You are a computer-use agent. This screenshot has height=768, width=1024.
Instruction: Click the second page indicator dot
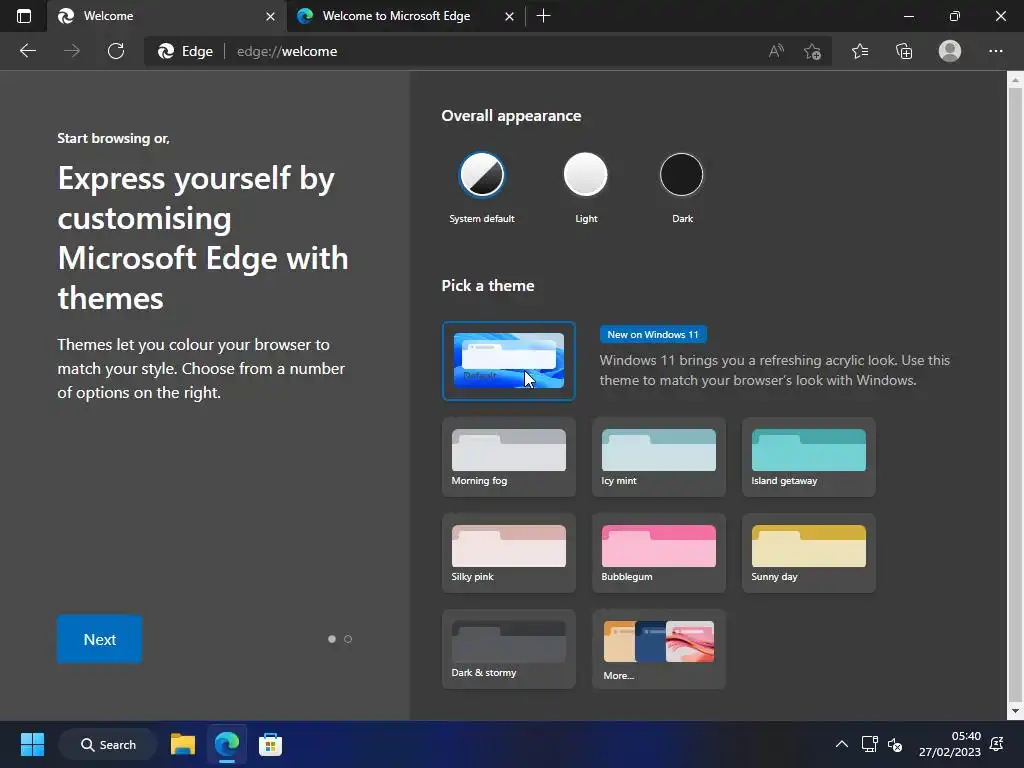(x=348, y=639)
